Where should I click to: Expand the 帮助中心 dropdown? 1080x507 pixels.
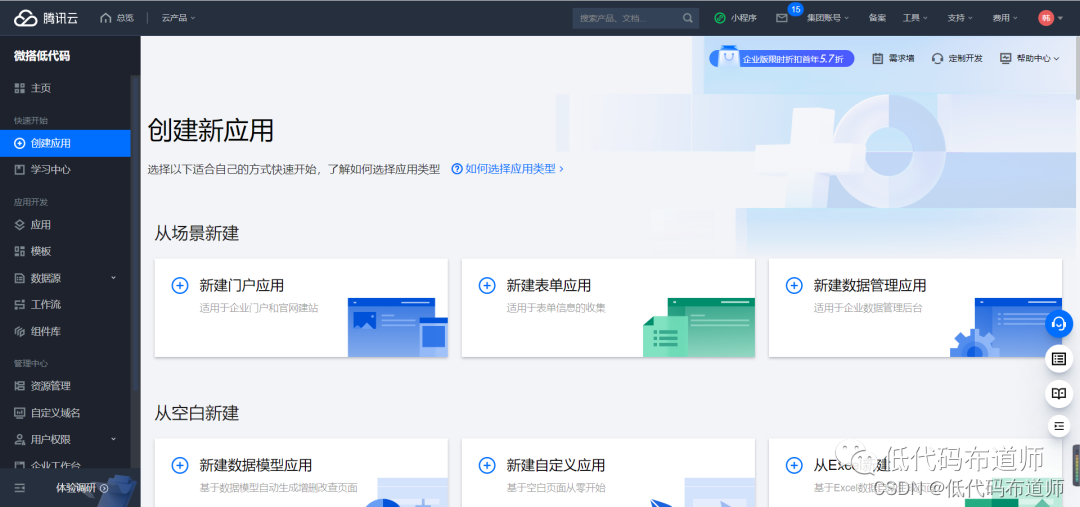tap(1029, 59)
